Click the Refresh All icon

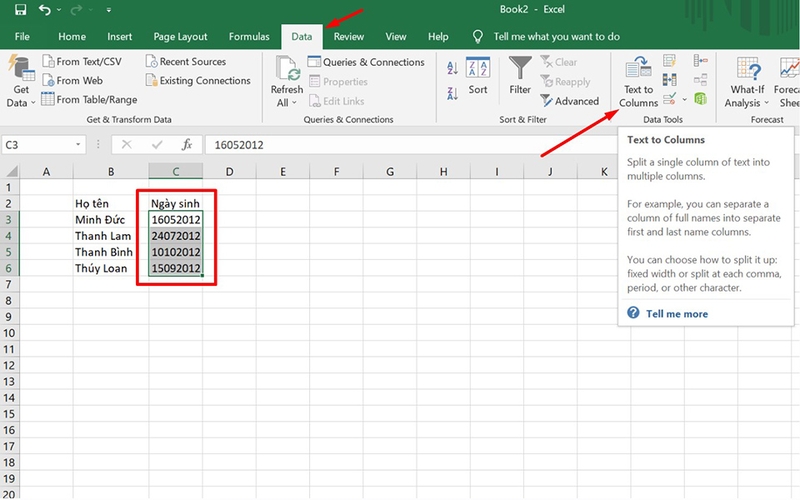tap(288, 68)
